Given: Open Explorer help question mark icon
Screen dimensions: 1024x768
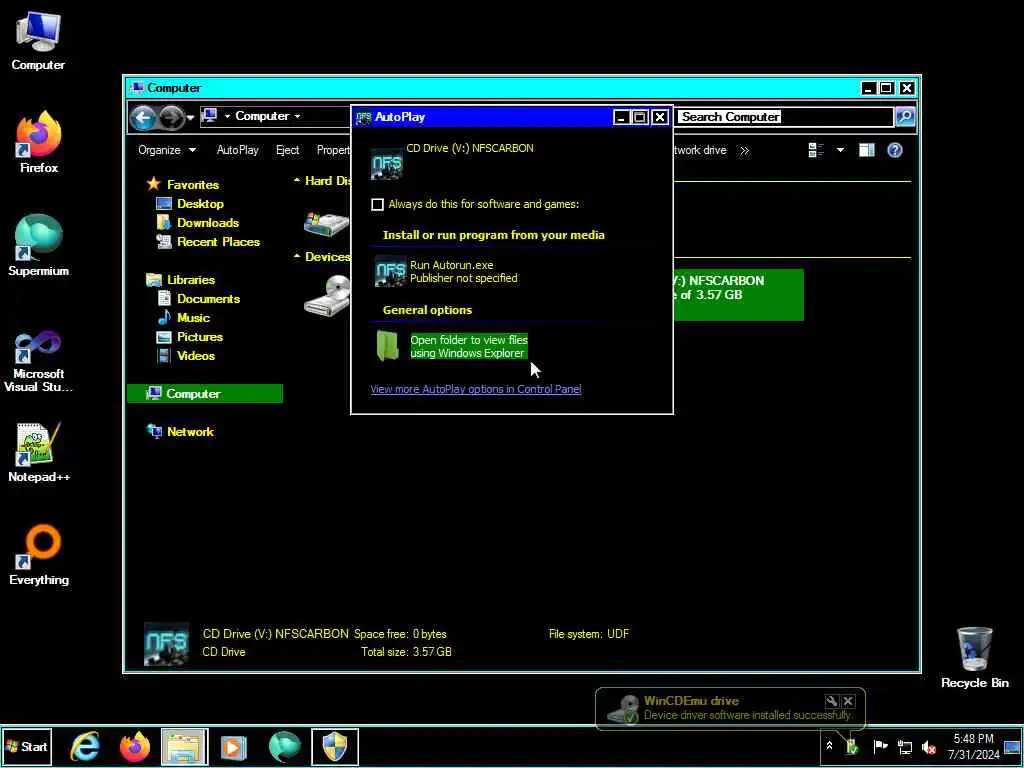Looking at the screenshot, I should tap(895, 150).
